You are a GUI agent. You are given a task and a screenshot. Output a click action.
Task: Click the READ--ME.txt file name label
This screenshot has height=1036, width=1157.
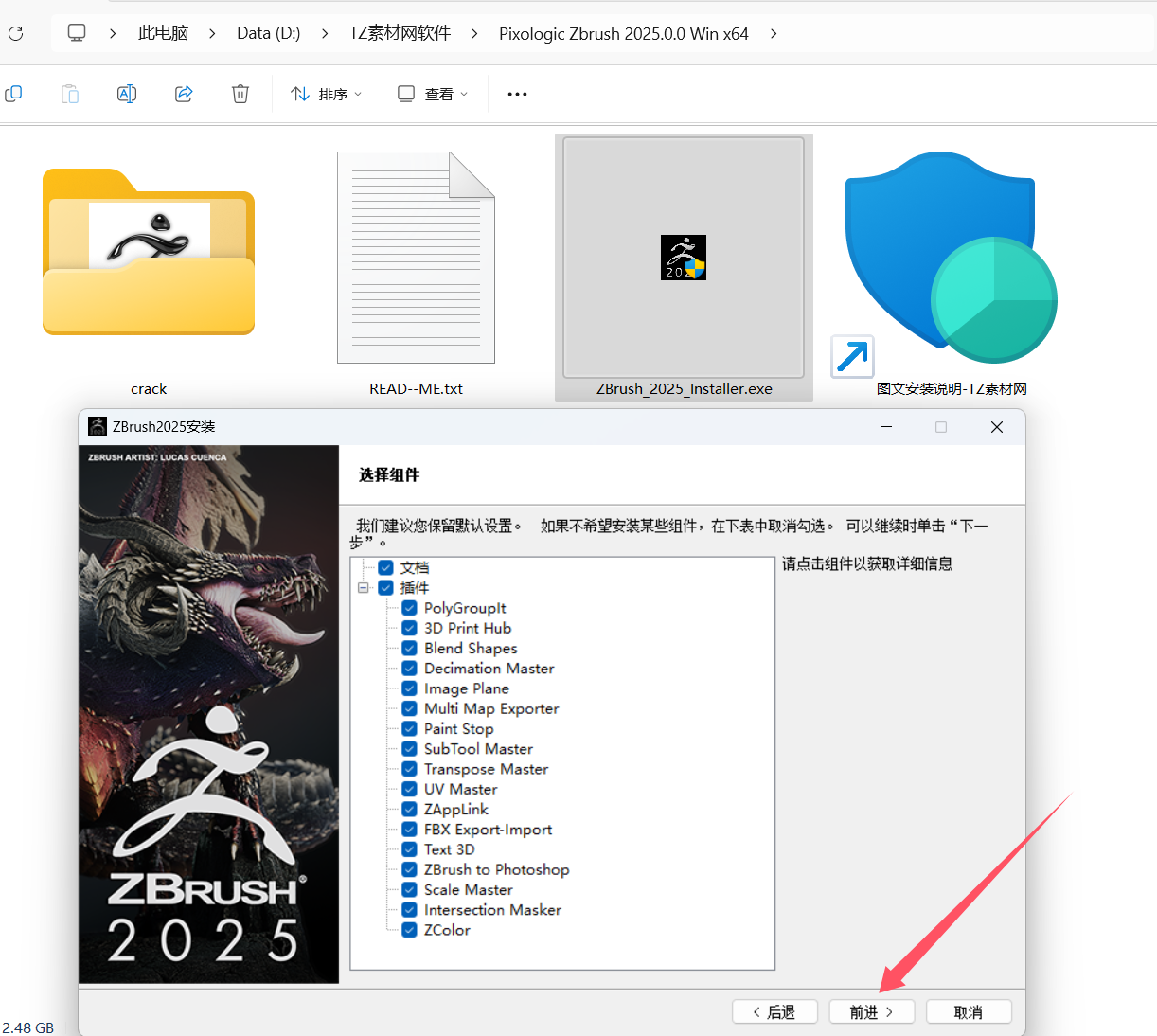[416, 389]
